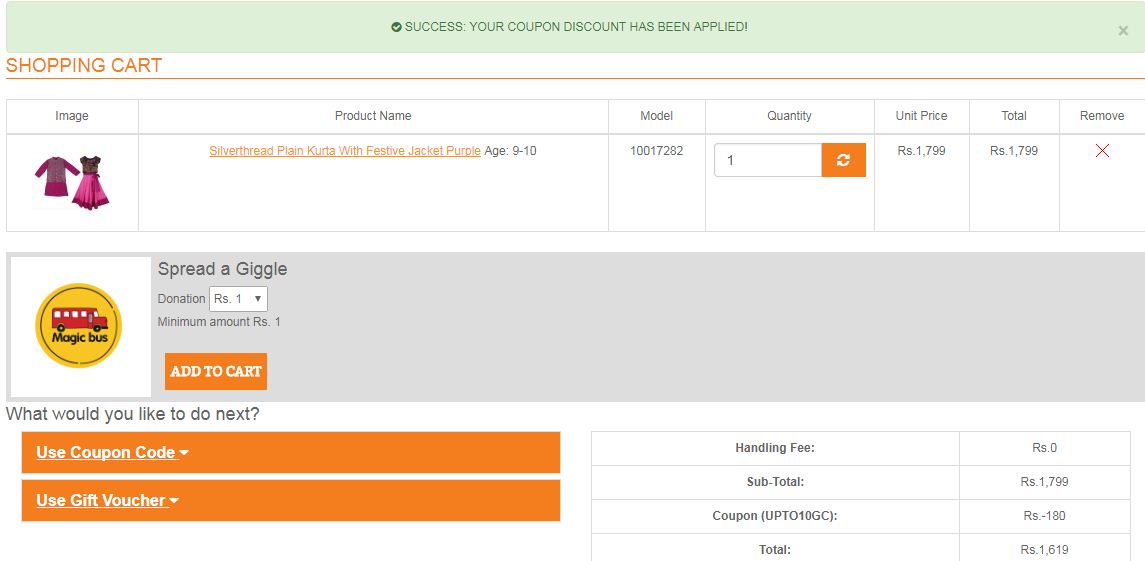The height and width of the screenshot is (561, 1145).
Task: Expand the Use Gift Voucher section
Action: point(107,500)
